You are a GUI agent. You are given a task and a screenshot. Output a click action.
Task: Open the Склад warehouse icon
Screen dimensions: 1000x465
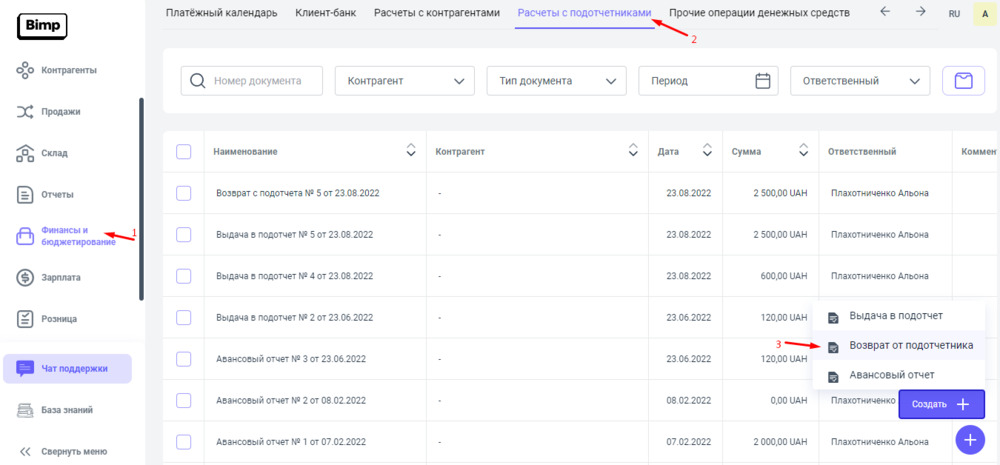26,153
